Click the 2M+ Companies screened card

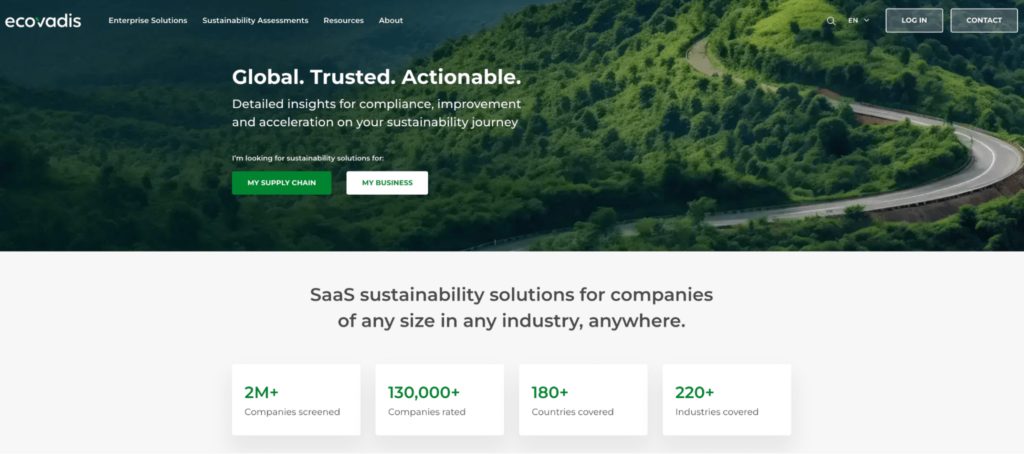point(296,400)
